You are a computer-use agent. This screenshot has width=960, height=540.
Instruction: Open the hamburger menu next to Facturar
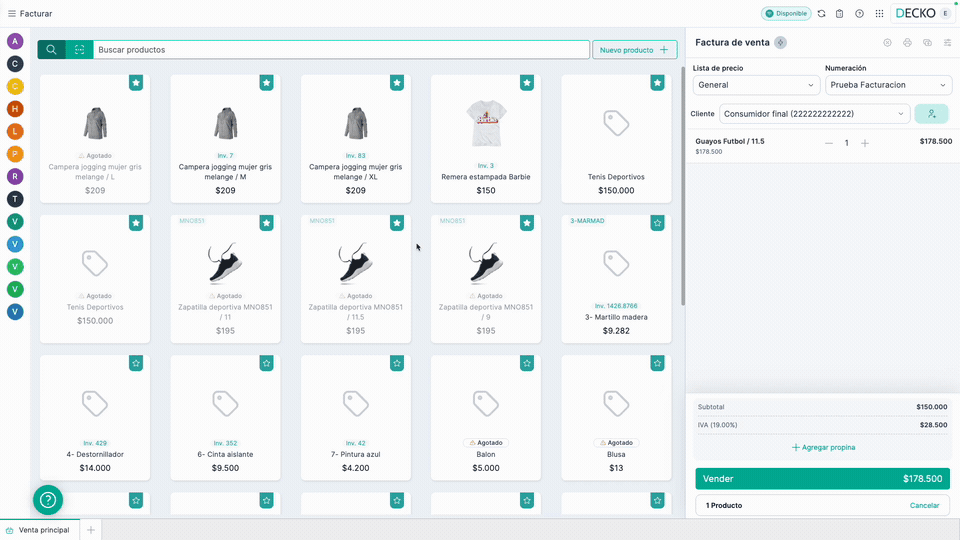click(x=12, y=13)
